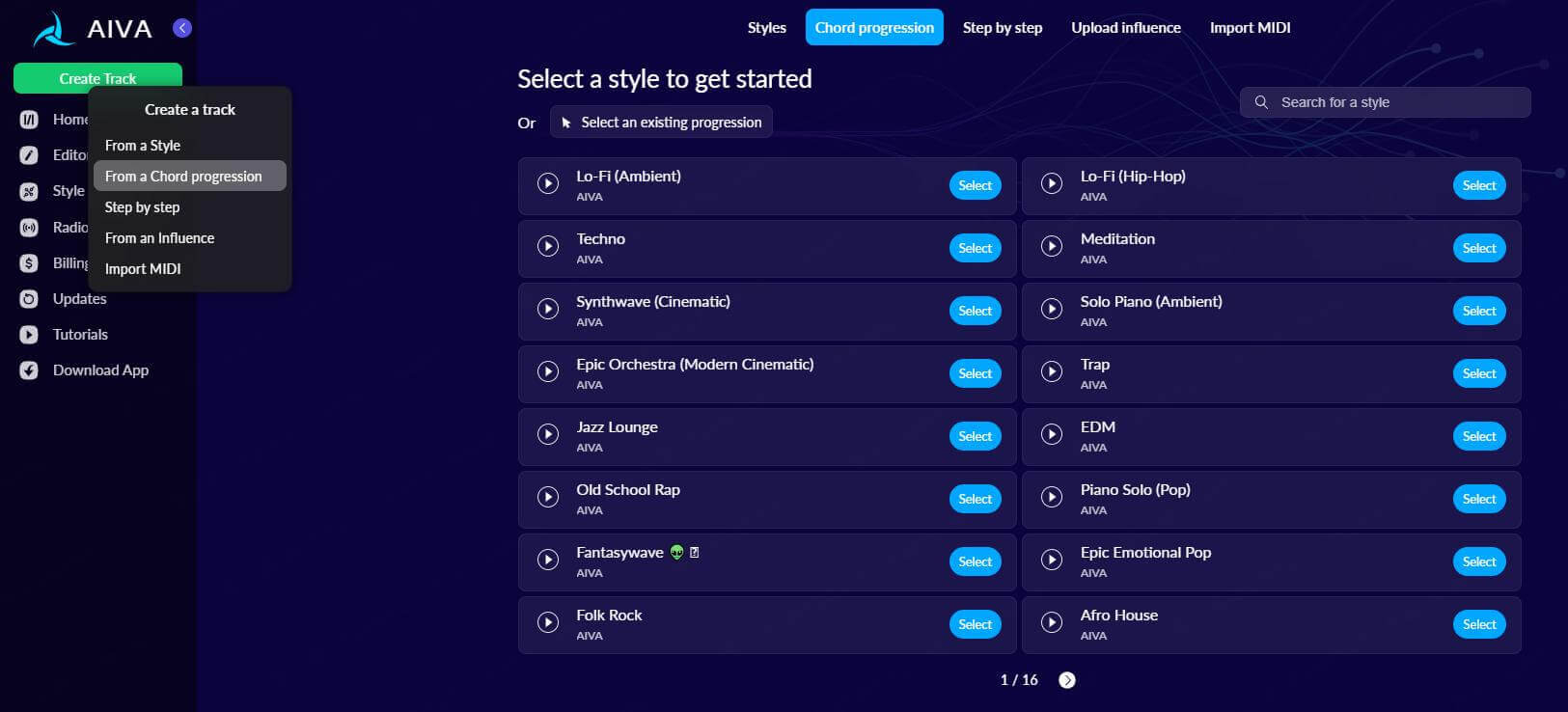Click the Updates sidebar icon

[x=29, y=299]
